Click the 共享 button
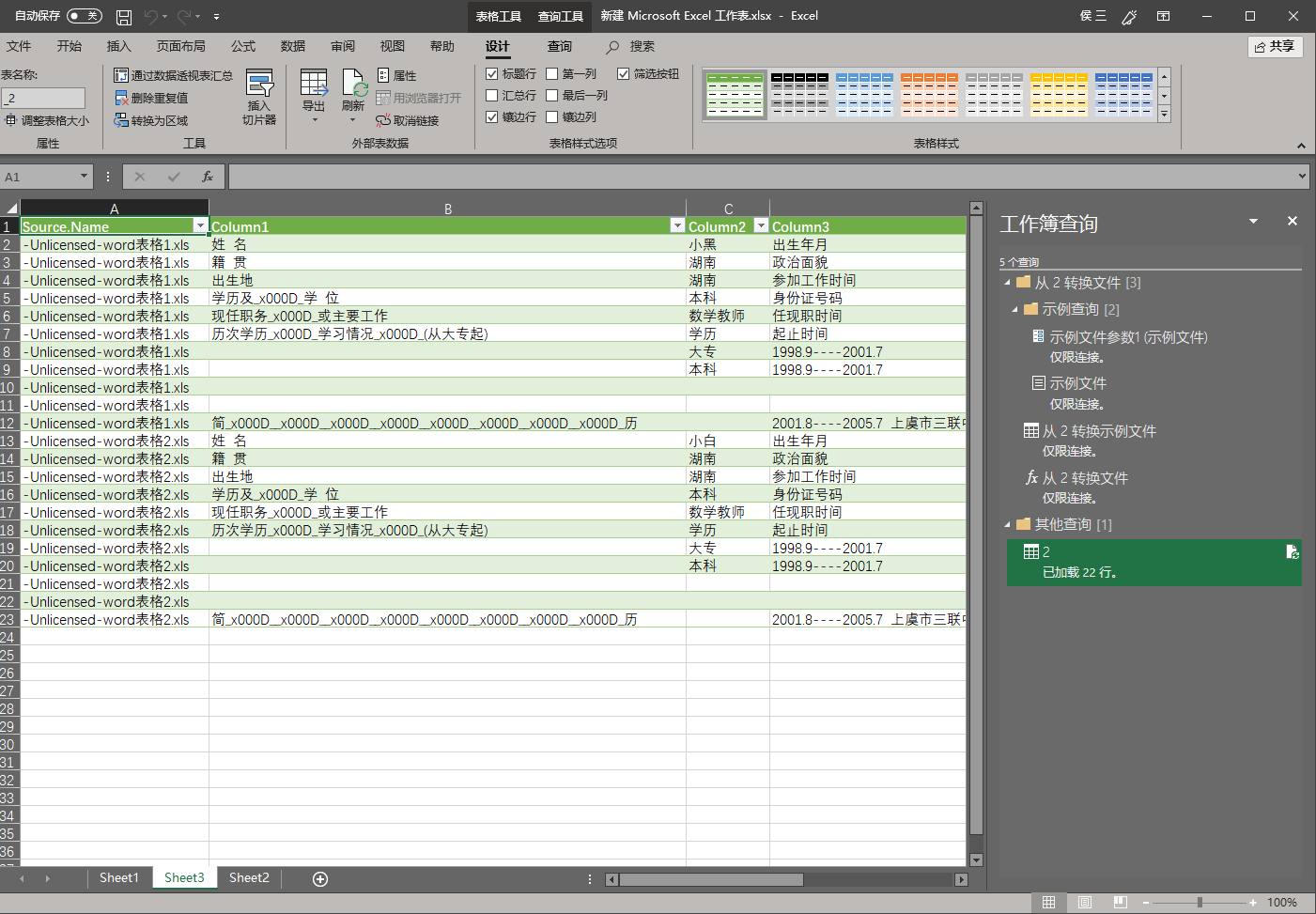 click(1275, 46)
